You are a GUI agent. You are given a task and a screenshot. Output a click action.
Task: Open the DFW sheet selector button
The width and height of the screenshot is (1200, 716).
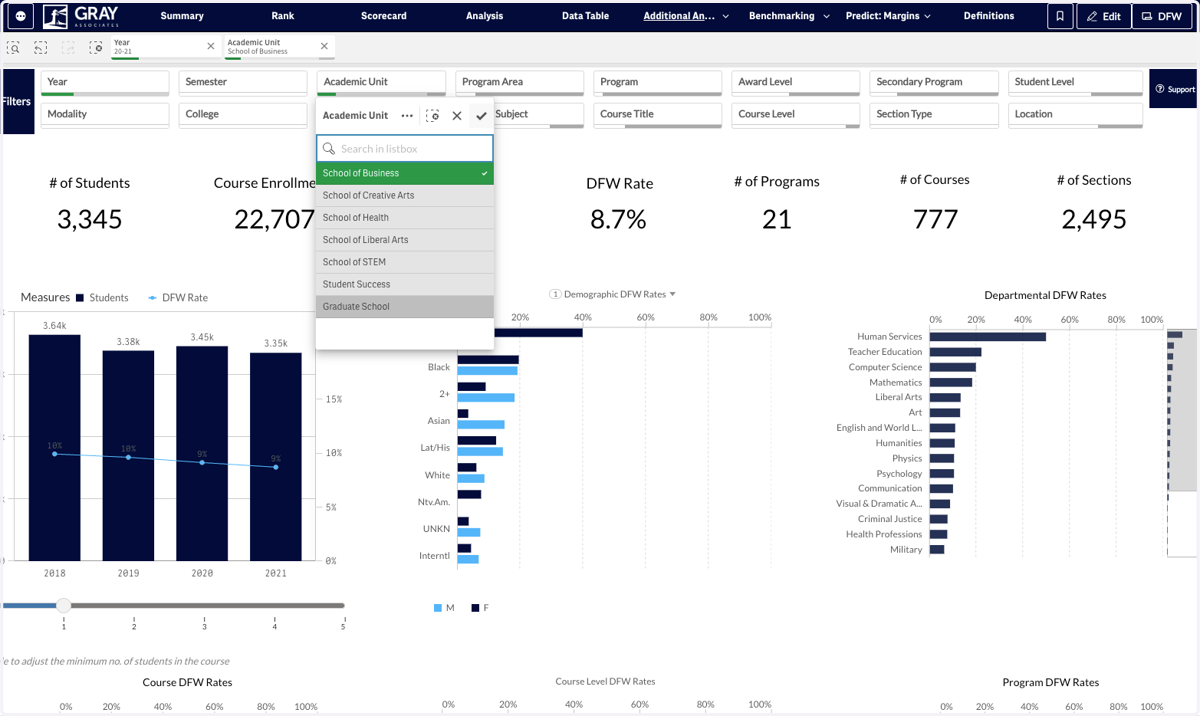click(1162, 16)
